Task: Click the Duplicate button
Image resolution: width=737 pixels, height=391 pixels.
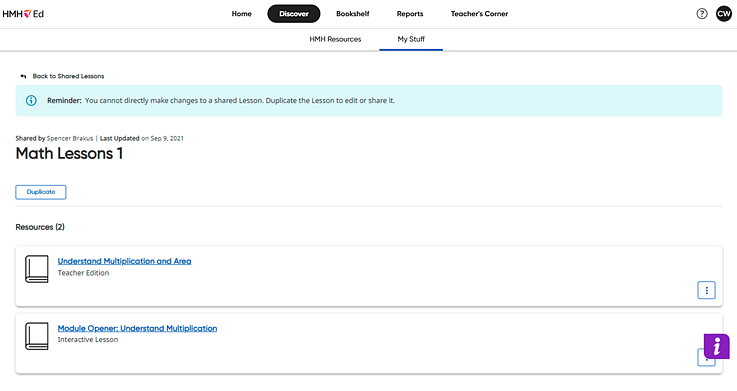Action: 41,192
